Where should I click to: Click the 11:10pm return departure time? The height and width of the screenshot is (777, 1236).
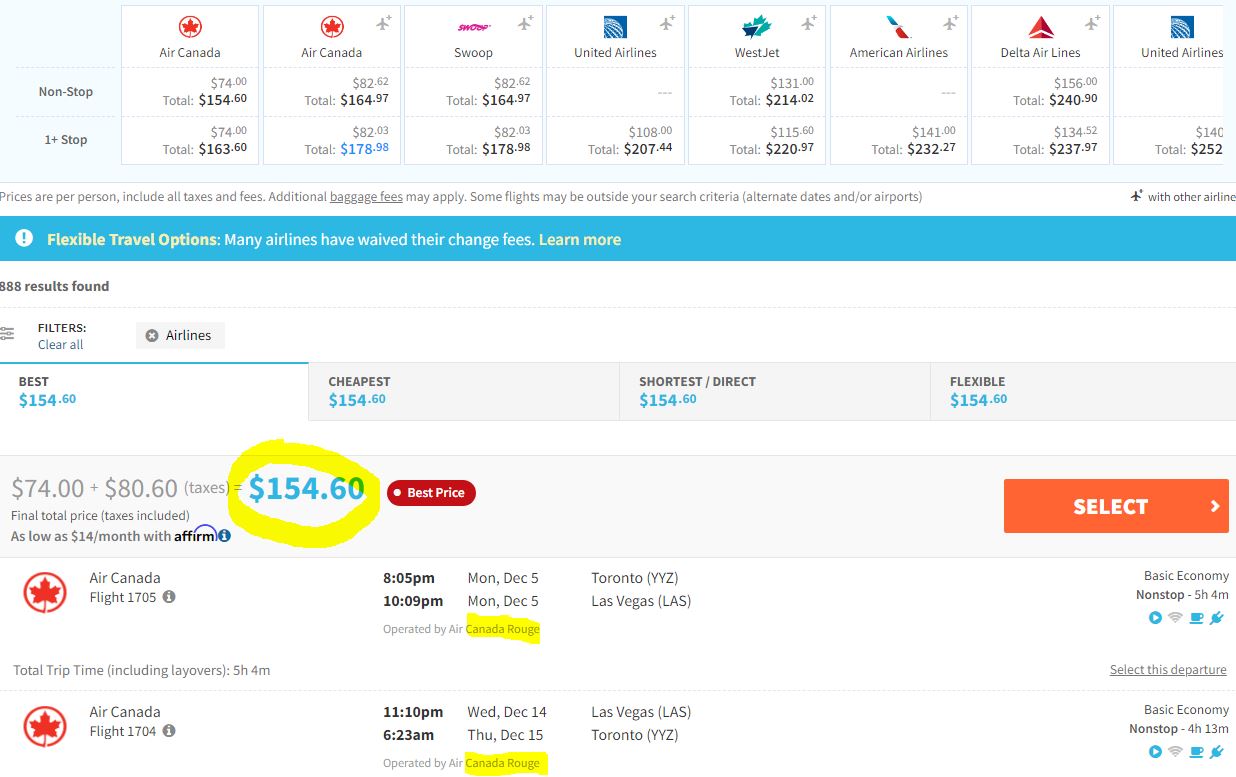click(413, 712)
